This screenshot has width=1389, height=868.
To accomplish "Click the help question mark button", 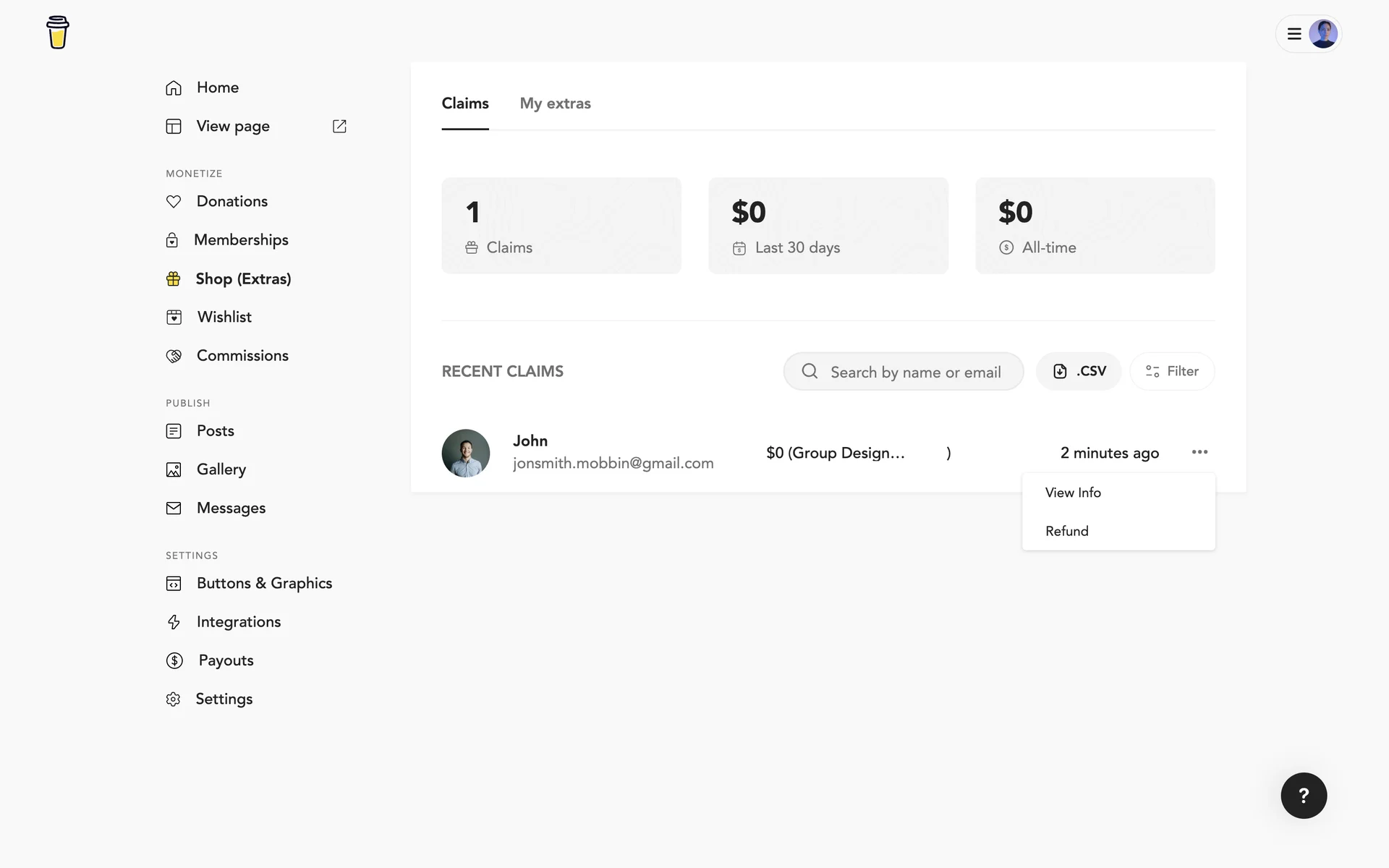I will coord(1304,796).
